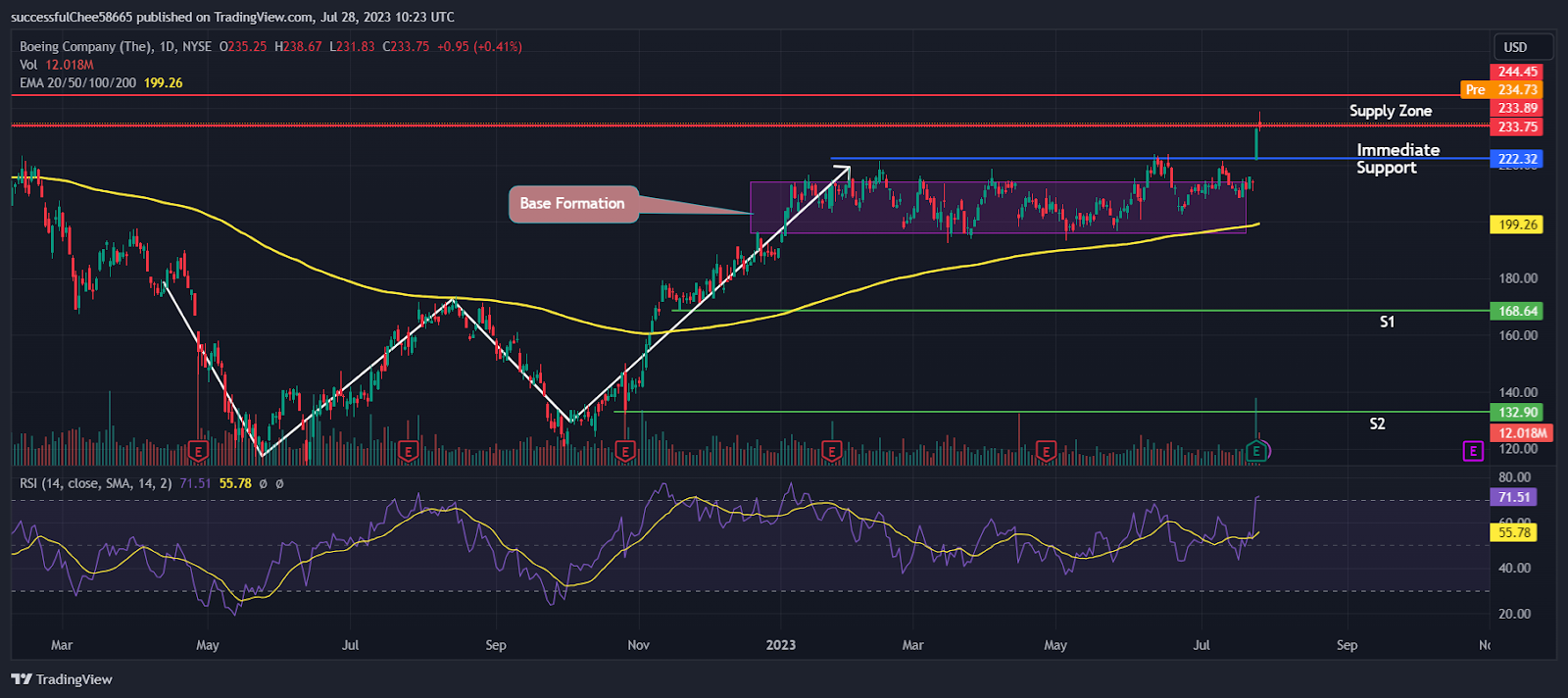Open the earnings E marker just before May 2022

199,451
